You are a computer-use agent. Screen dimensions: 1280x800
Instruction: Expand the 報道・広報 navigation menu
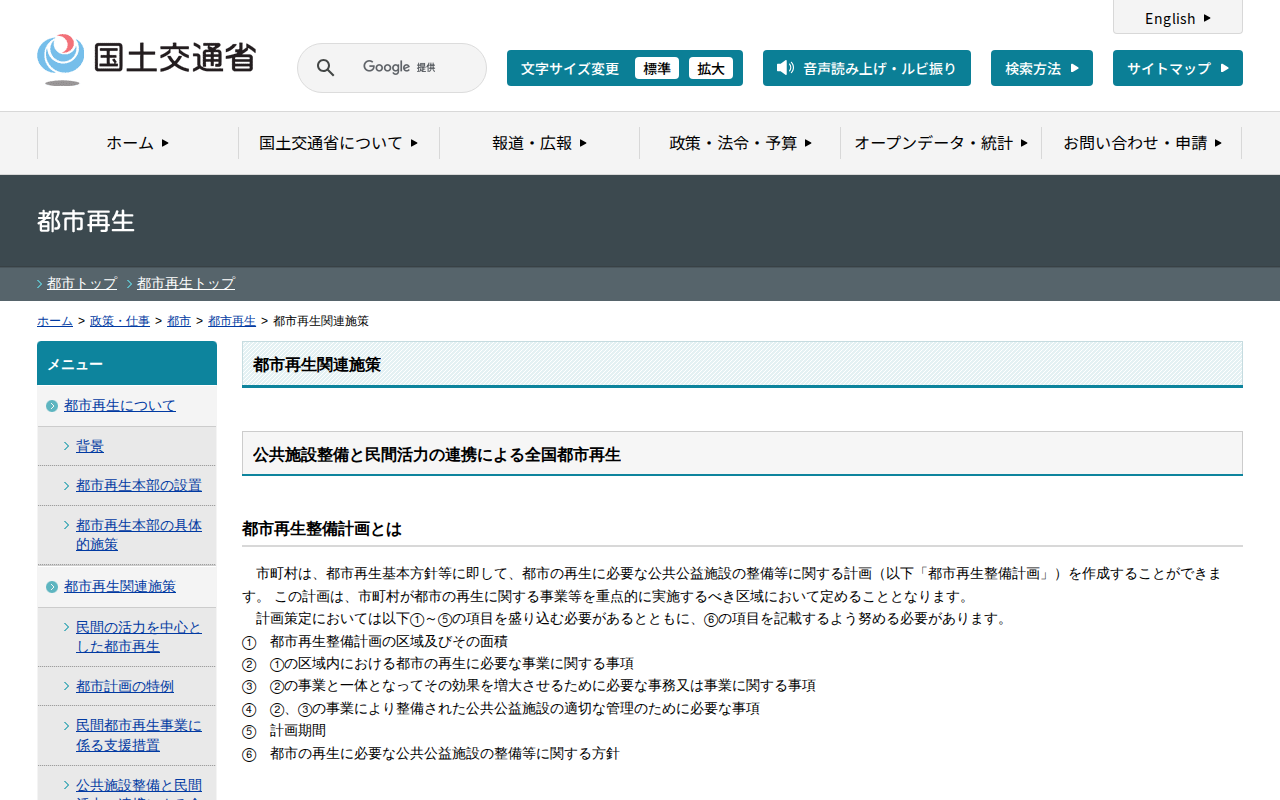[x=540, y=143]
